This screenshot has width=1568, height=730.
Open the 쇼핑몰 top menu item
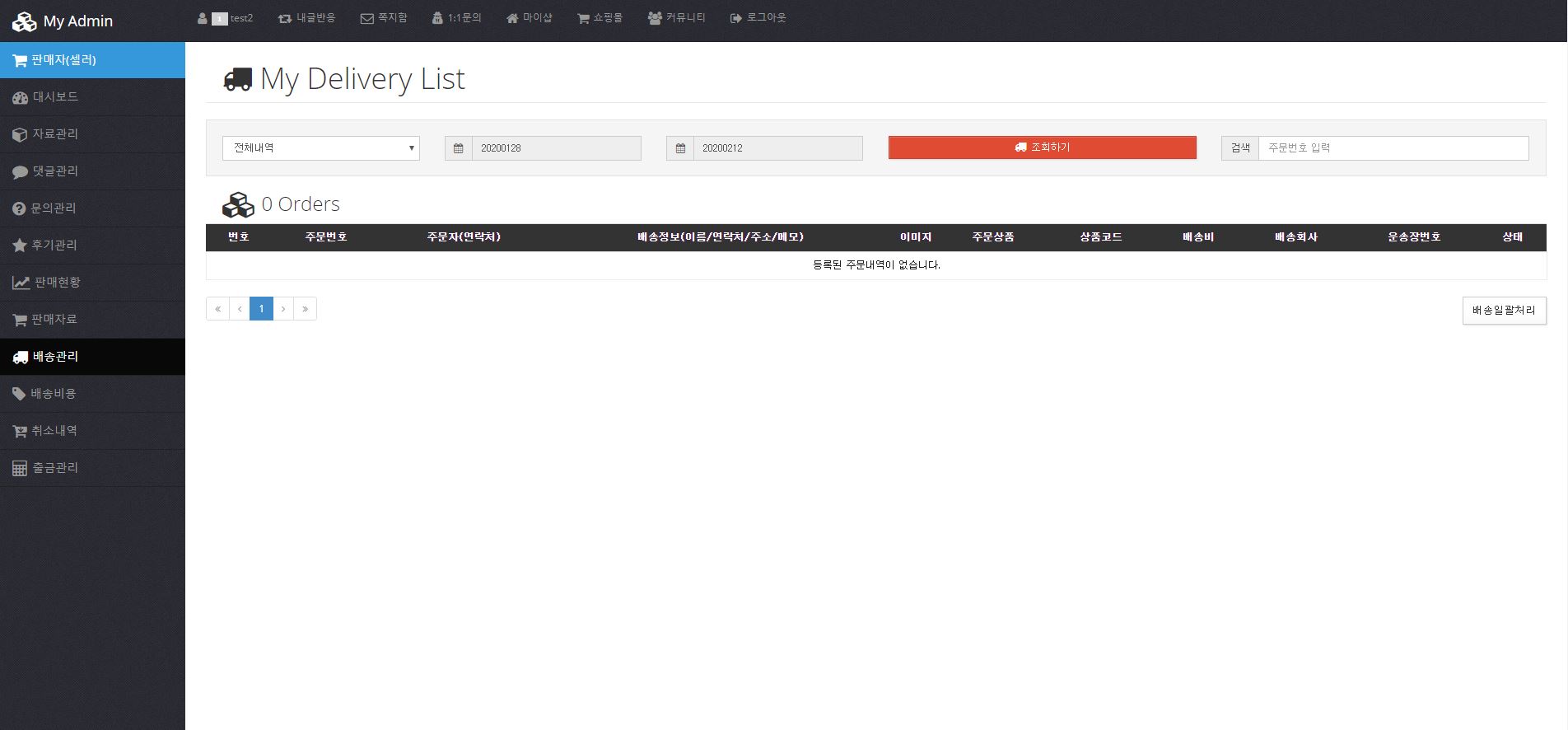click(x=600, y=18)
